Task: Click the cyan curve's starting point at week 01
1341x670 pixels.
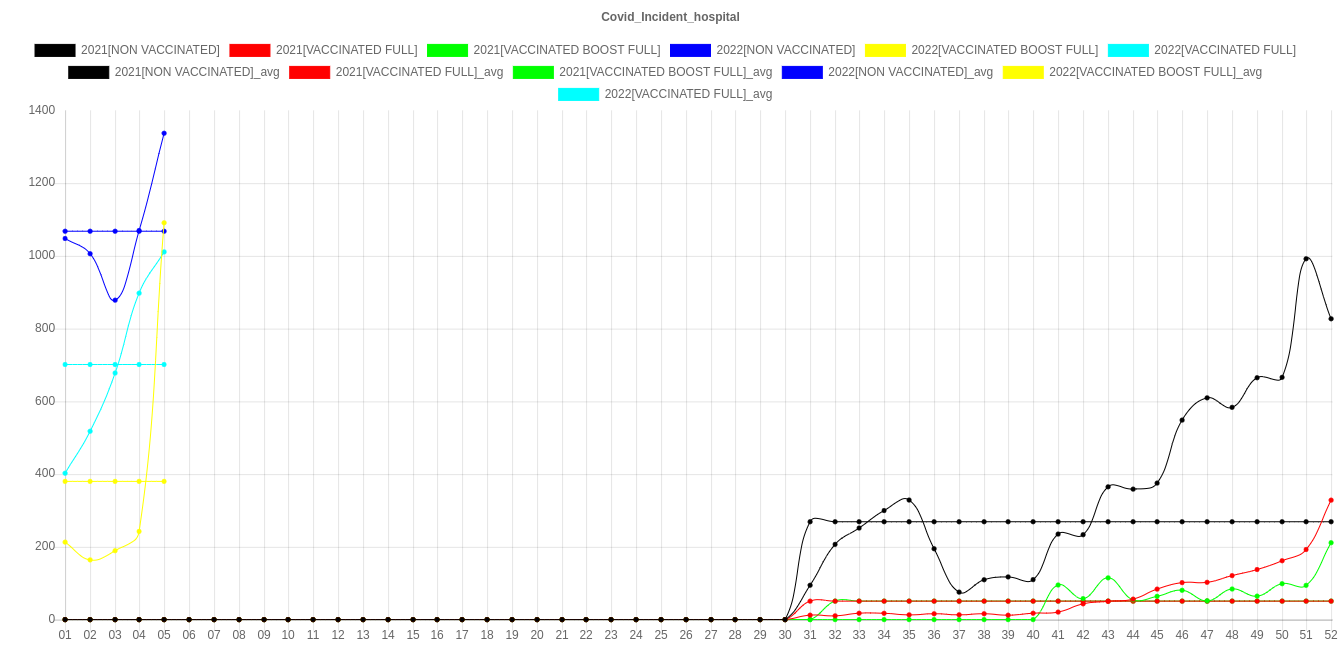Action: point(65,473)
